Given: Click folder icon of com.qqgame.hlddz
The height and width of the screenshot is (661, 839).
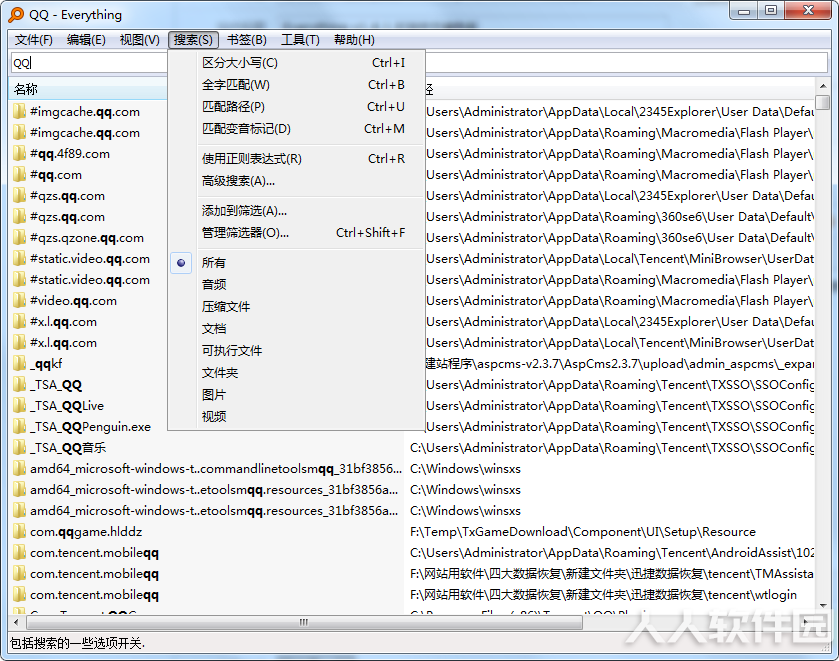Looking at the screenshot, I should tap(19, 531).
